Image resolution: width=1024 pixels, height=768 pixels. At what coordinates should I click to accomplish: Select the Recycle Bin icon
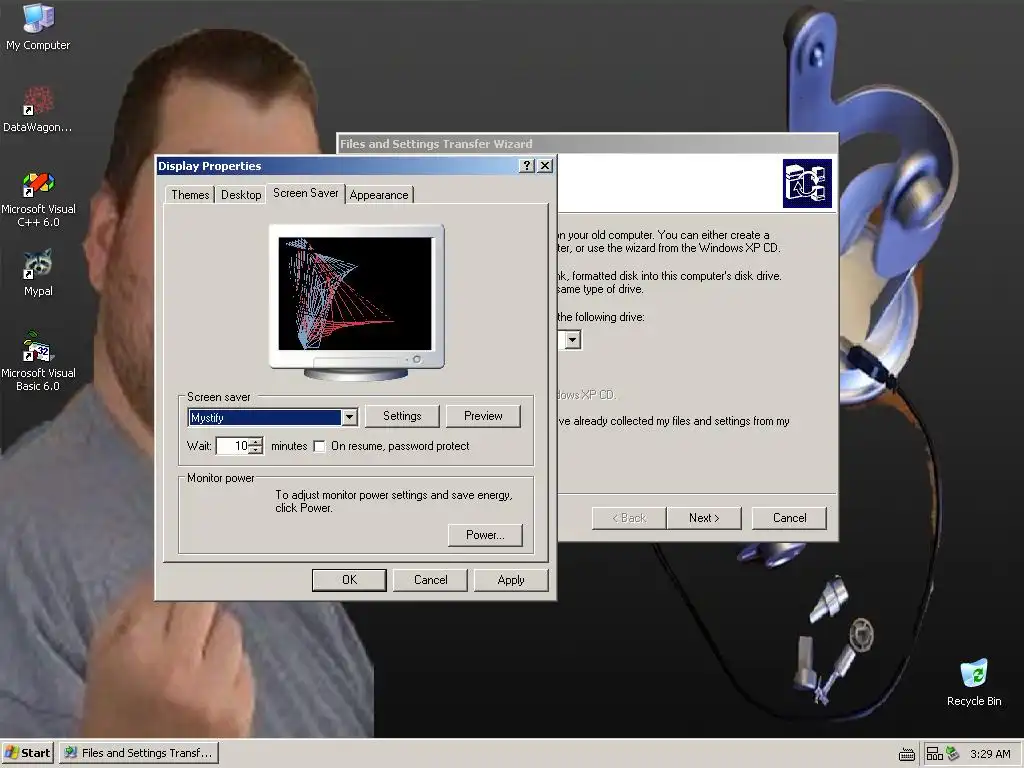(x=974, y=682)
